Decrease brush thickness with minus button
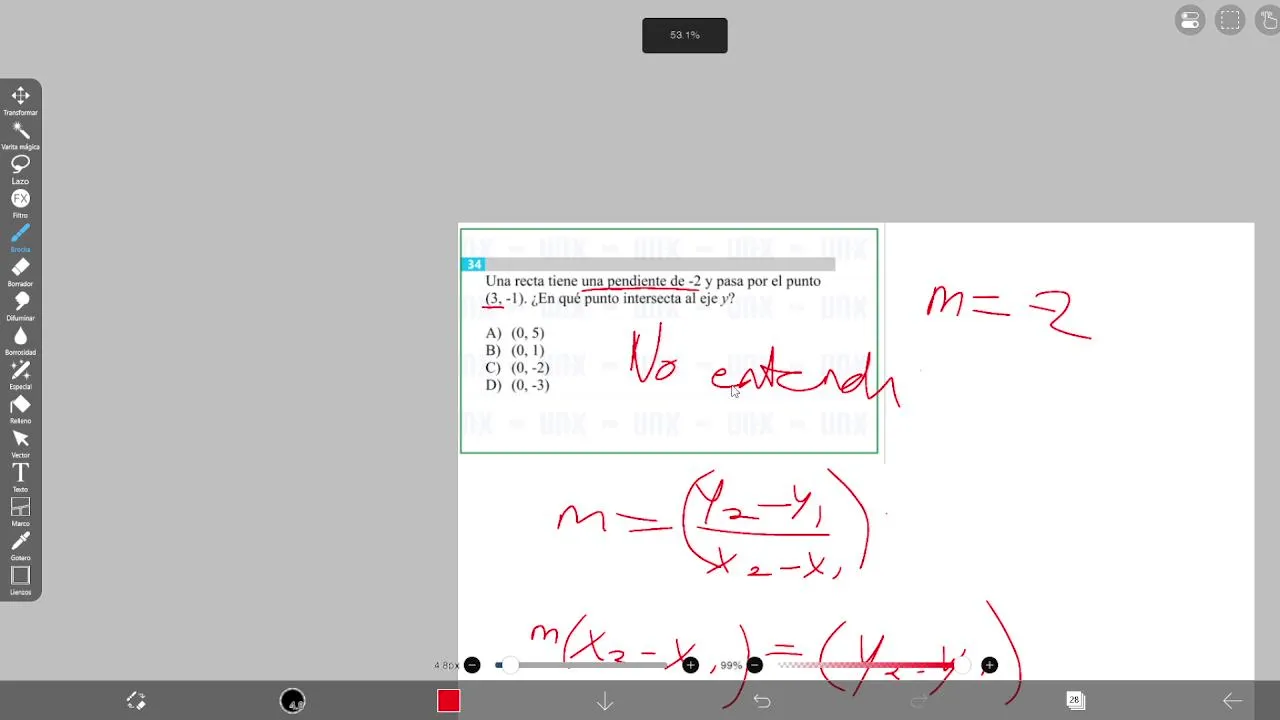 pos(472,665)
